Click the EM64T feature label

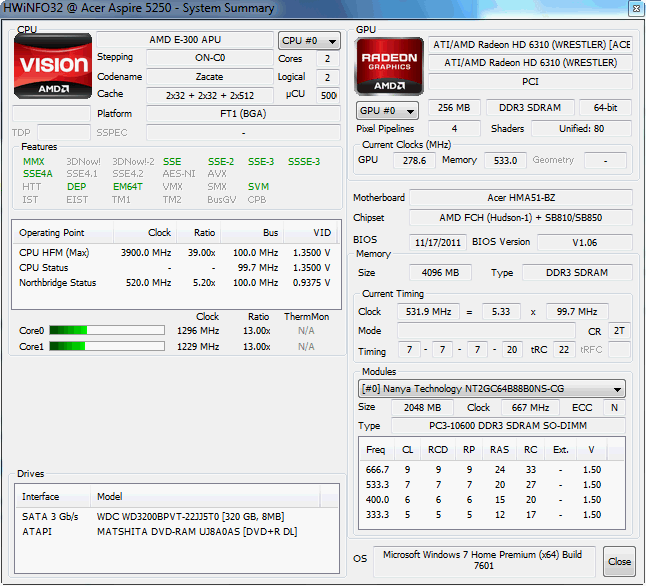128,187
